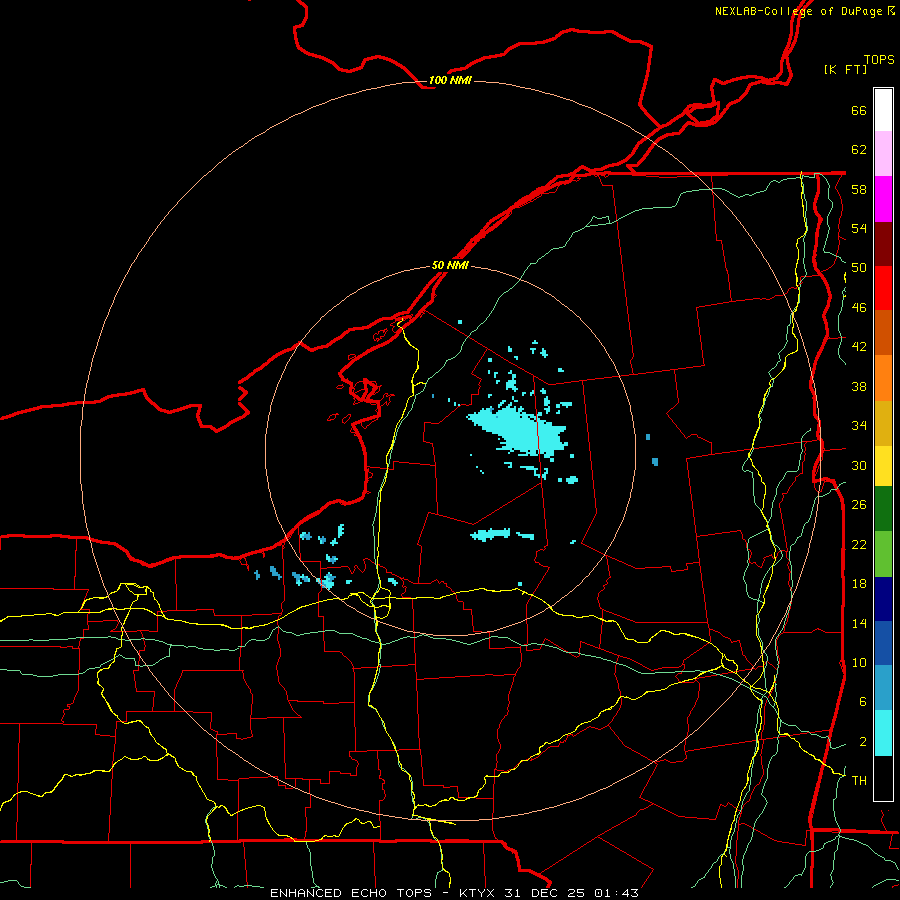Click the "26" legend value label
Viewport: 900px width, 900px height.
coord(859,505)
